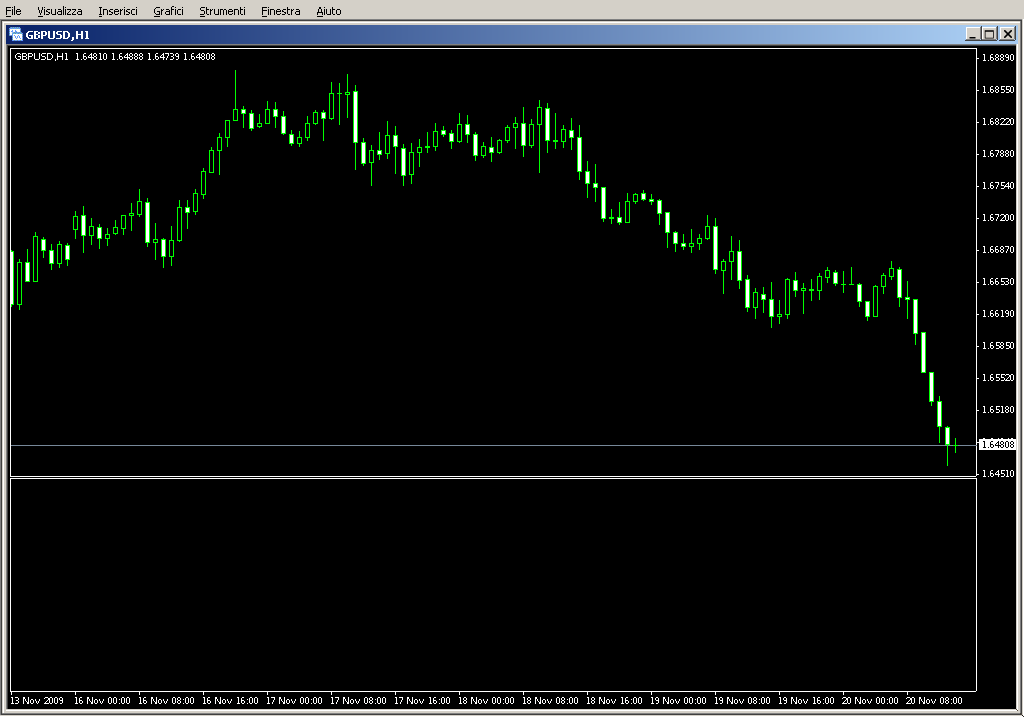Open the Visualizza menu
The width and height of the screenshot is (1024, 717).
pyautogui.click(x=59, y=11)
